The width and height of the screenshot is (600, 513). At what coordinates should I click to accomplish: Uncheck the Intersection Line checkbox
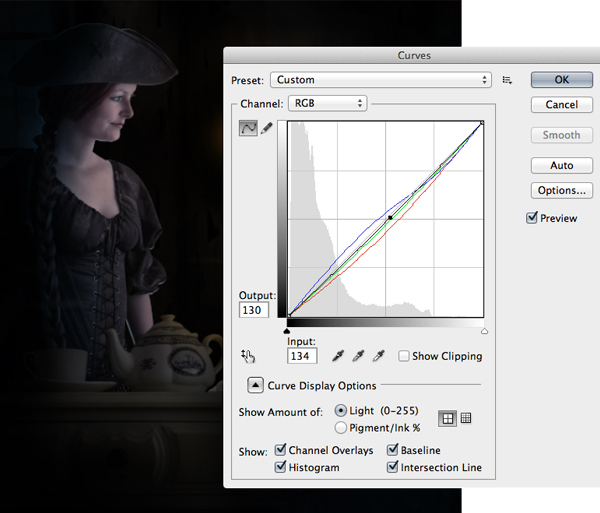pos(392,467)
